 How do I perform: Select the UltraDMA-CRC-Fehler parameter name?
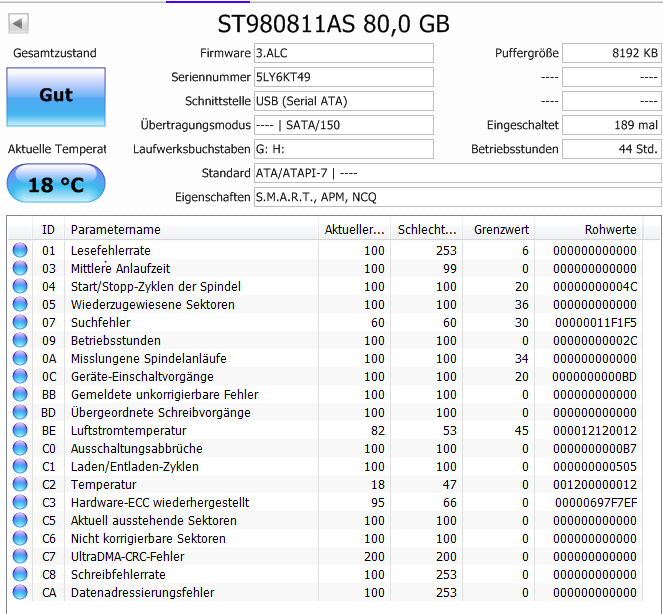[x=128, y=556]
